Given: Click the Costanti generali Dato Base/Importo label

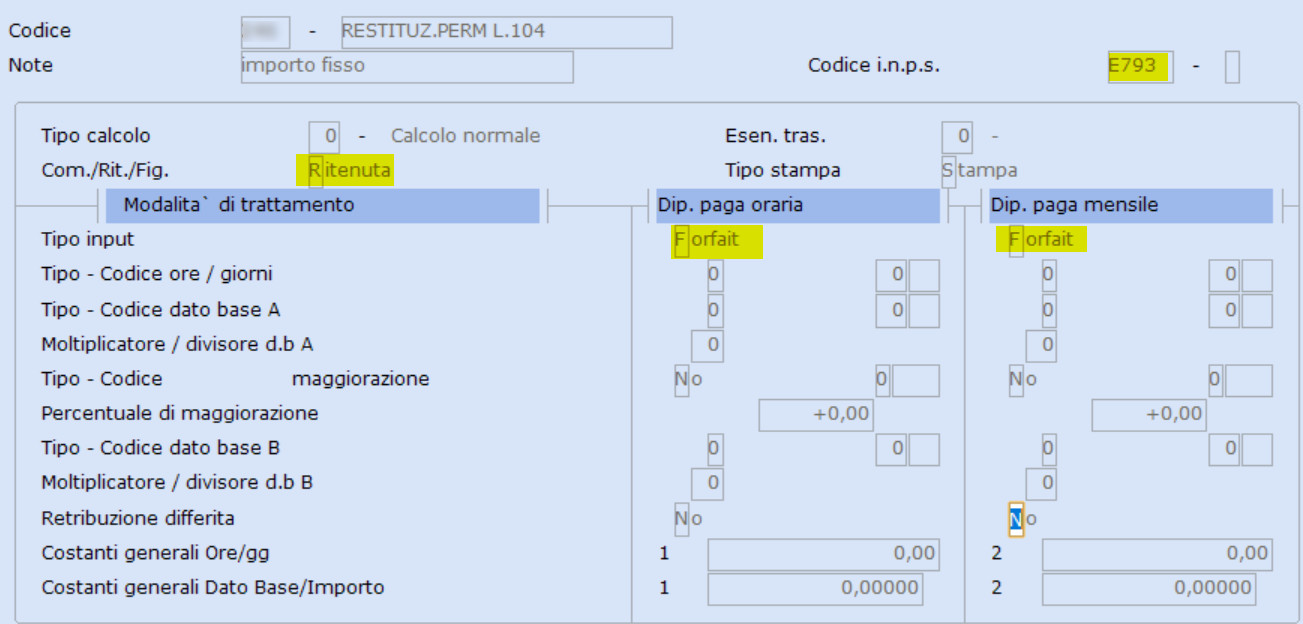Looking at the screenshot, I should pos(213,588).
